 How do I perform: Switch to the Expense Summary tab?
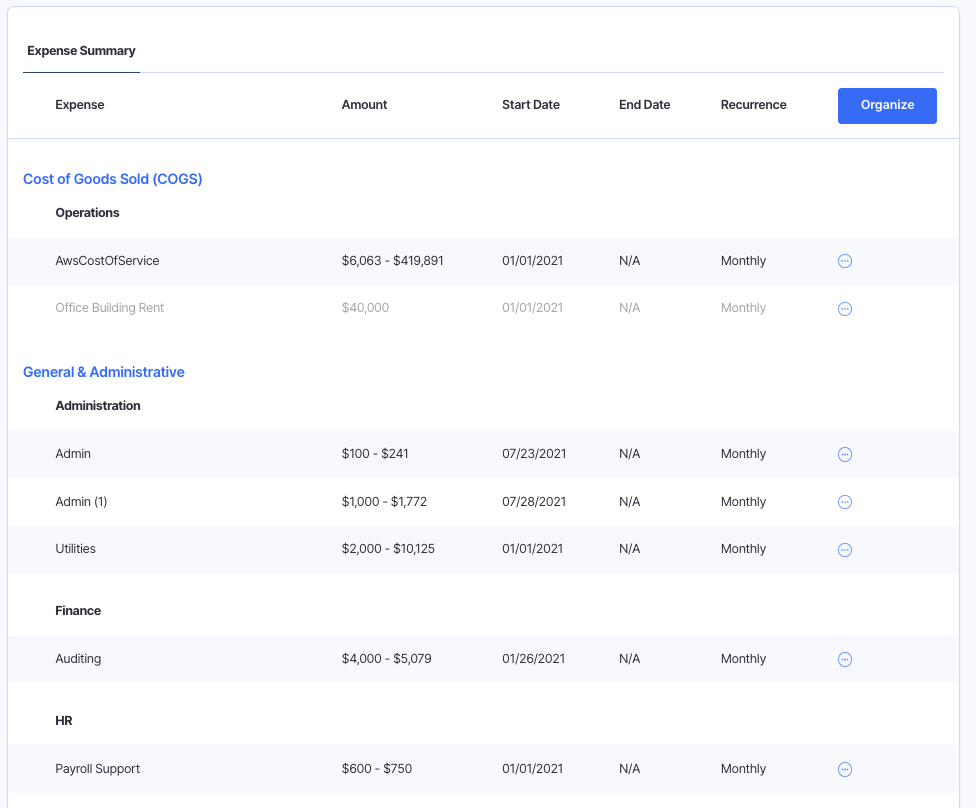[x=81, y=51]
